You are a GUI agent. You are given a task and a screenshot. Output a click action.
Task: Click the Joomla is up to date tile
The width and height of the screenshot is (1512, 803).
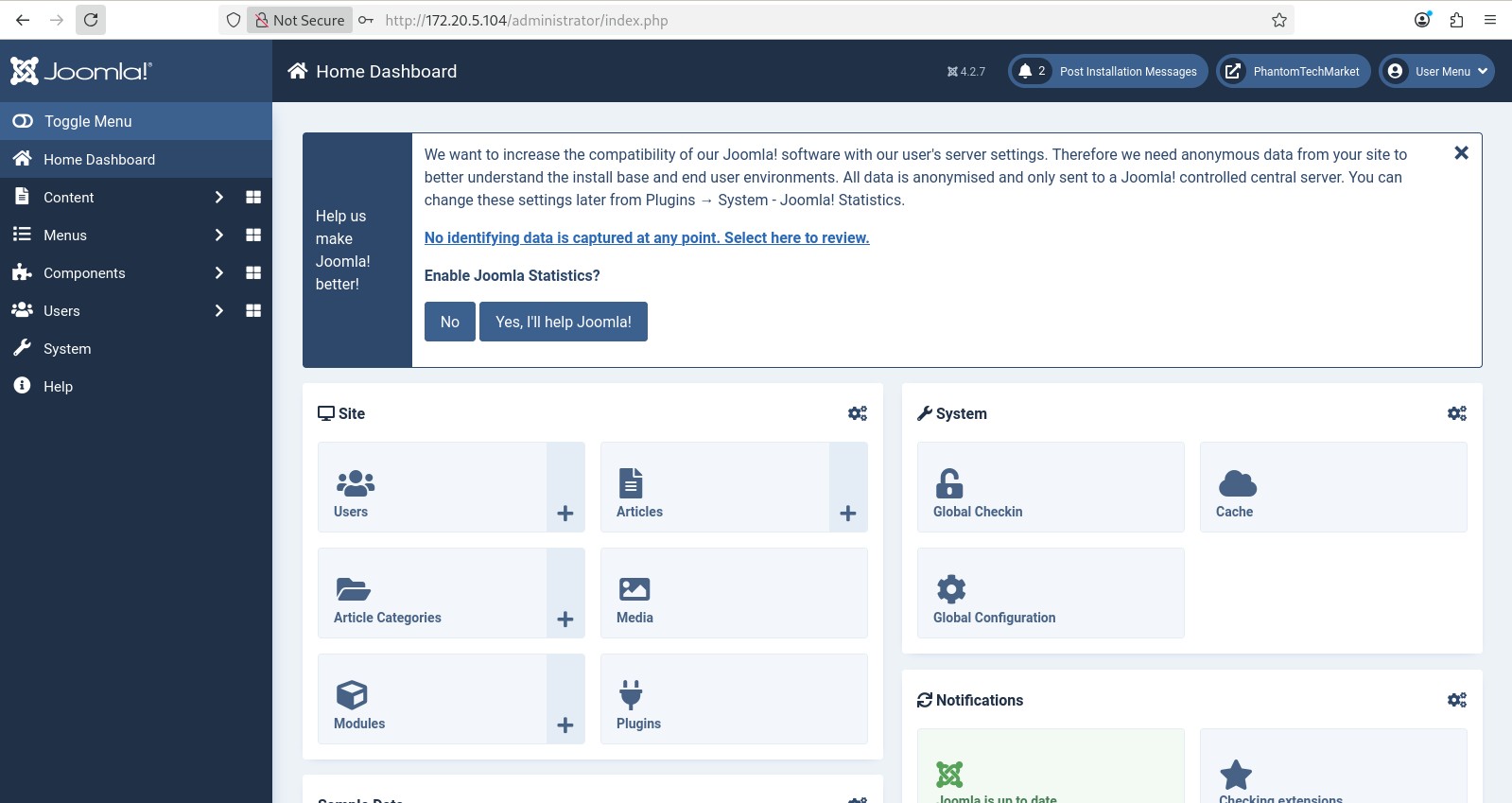click(x=1051, y=766)
